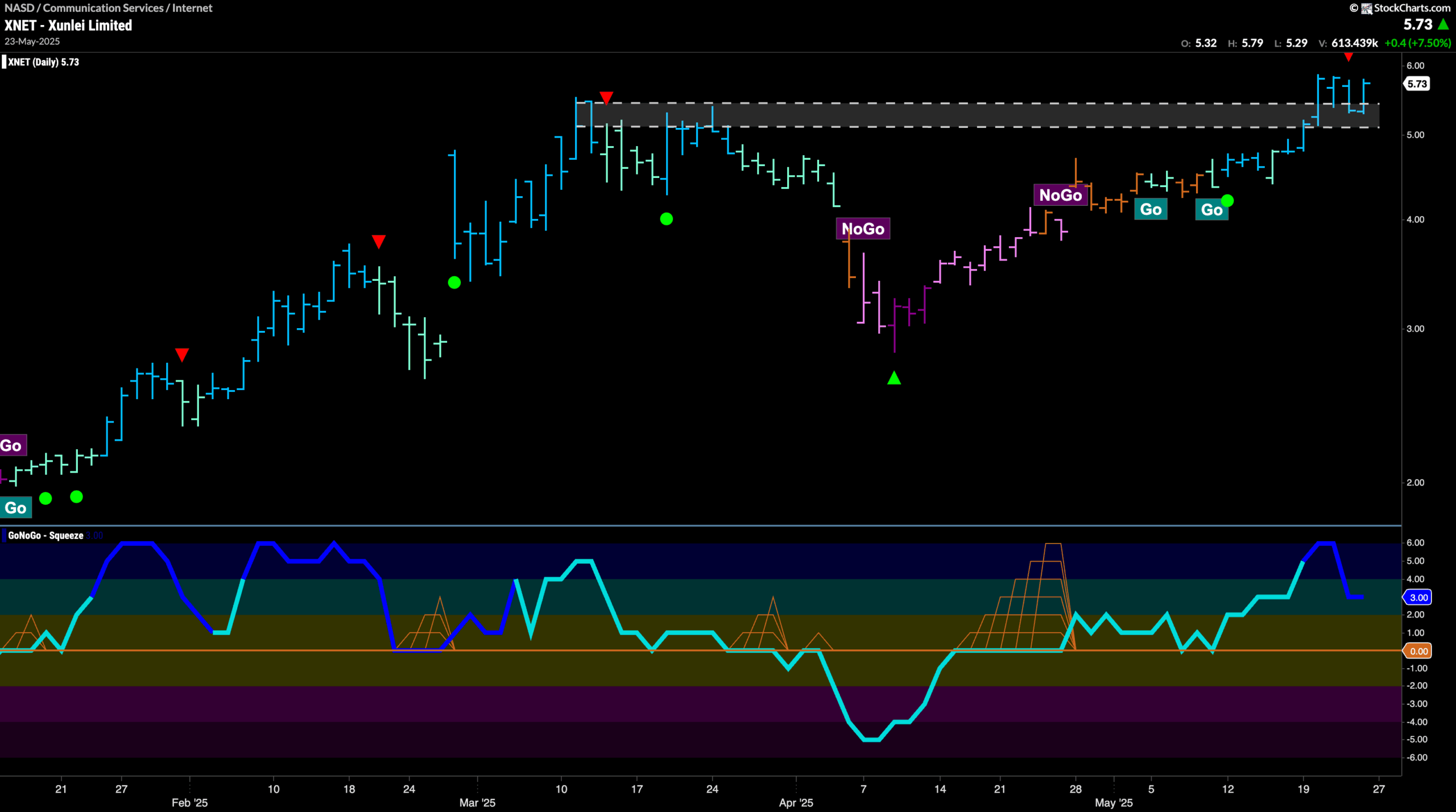Click the +0.4 (+7.50%) change value
The height and width of the screenshot is (812, 1456).
tap(1417, 43)
